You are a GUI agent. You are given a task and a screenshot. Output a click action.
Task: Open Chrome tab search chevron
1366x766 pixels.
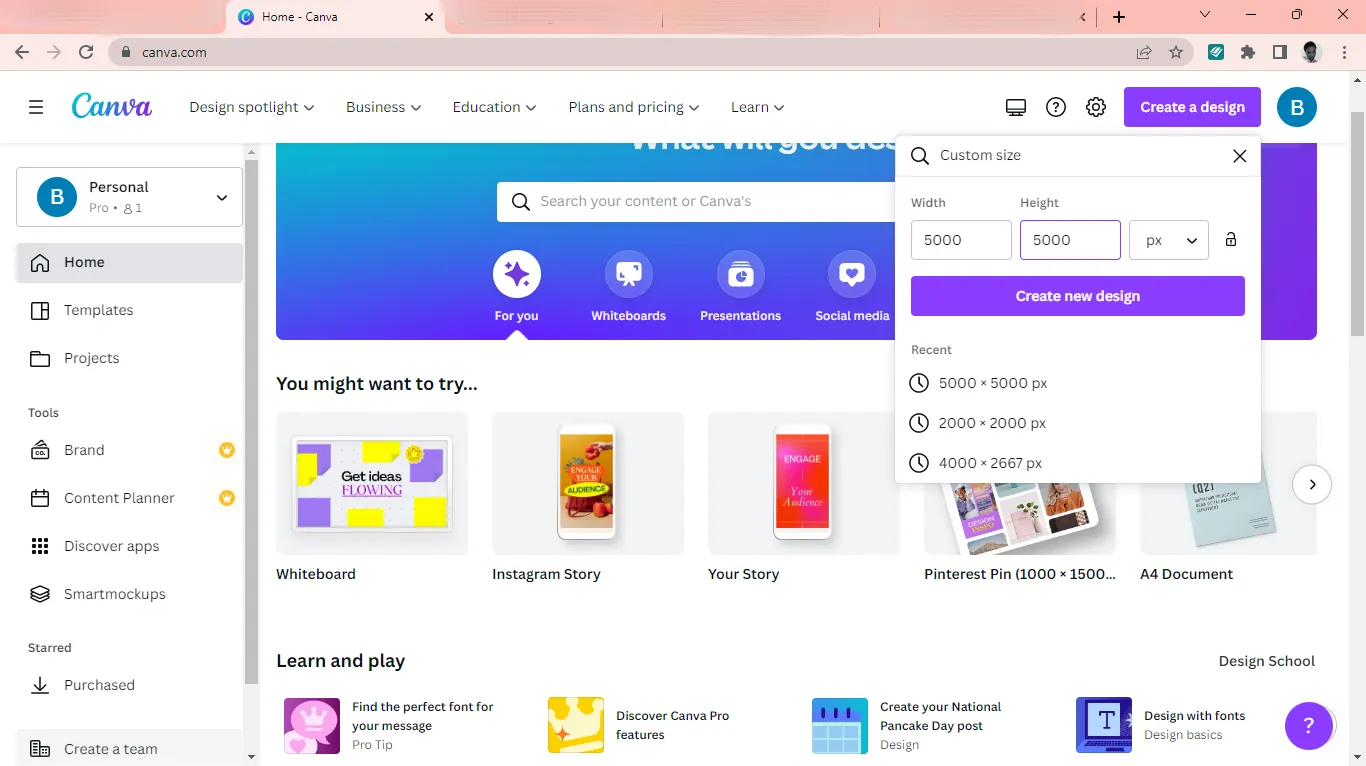click(x=1205, y=15)
